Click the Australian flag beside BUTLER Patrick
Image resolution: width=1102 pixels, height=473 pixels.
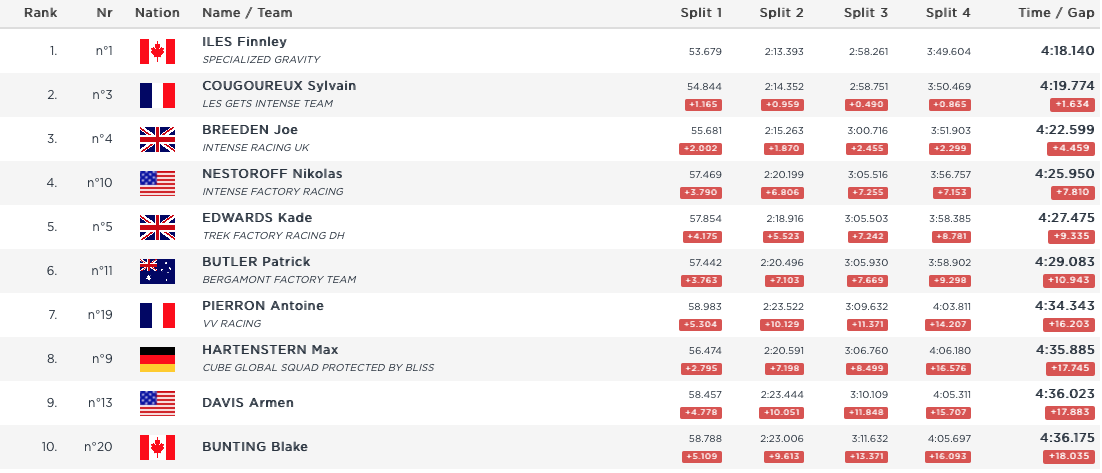pyautogui.click(x=157, y=271)
